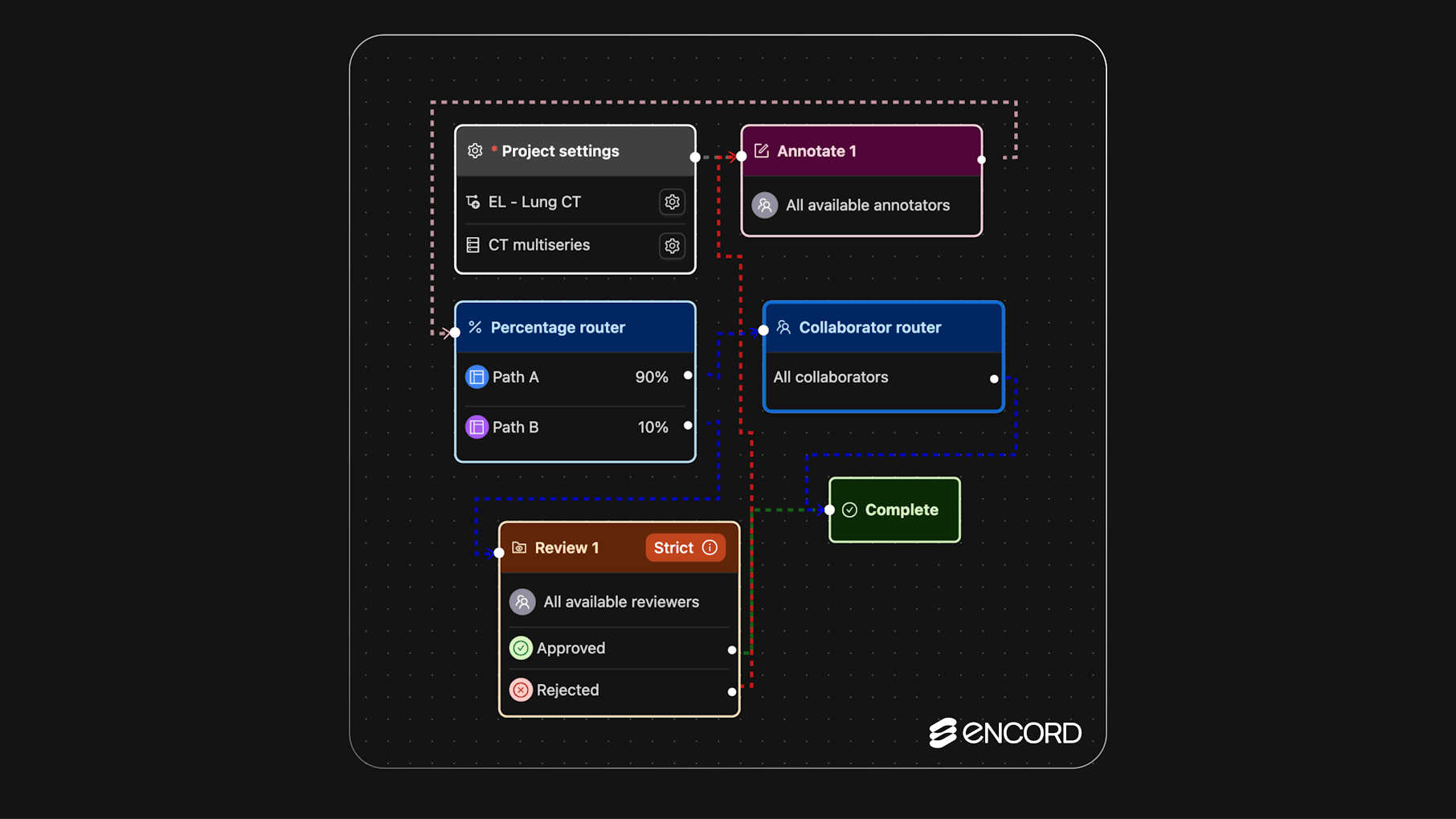Click the checkmark icon inside Complete node
Viewport: 1456px width, 819px height.
tap(849, 509)
